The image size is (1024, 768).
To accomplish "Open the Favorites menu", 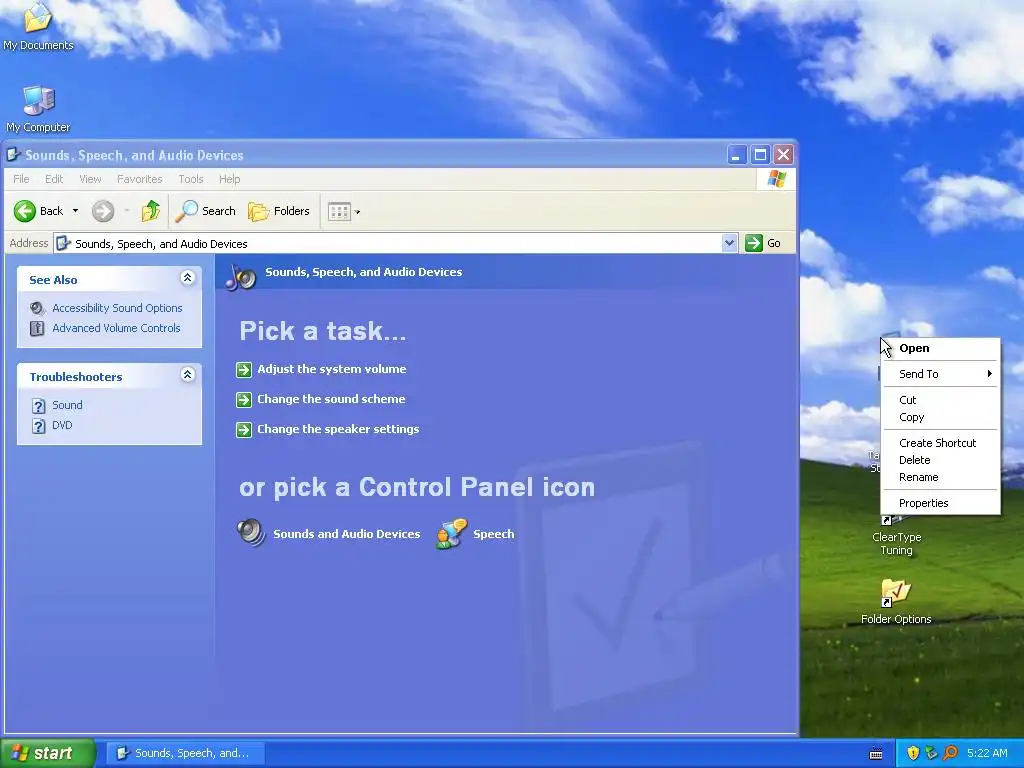I will [139, 179].
